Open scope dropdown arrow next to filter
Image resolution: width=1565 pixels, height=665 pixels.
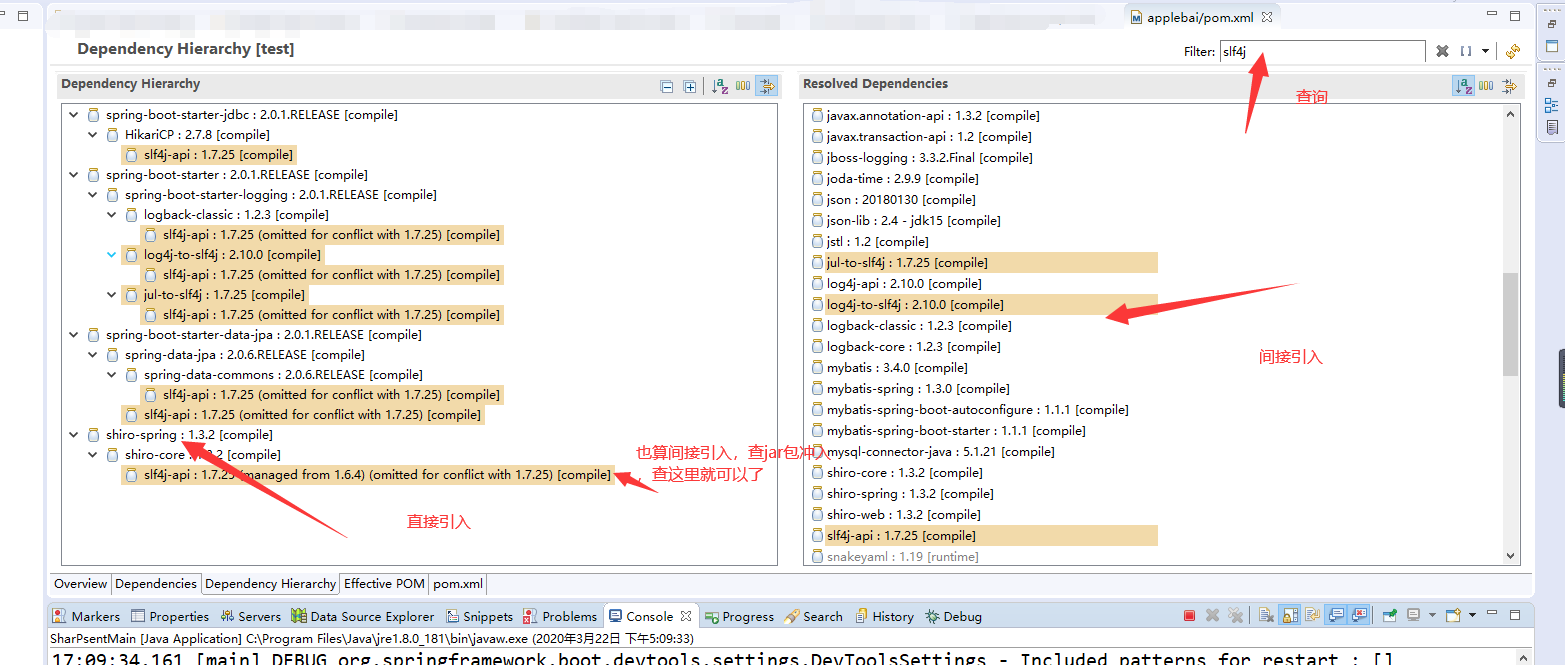coord(1485,51)
